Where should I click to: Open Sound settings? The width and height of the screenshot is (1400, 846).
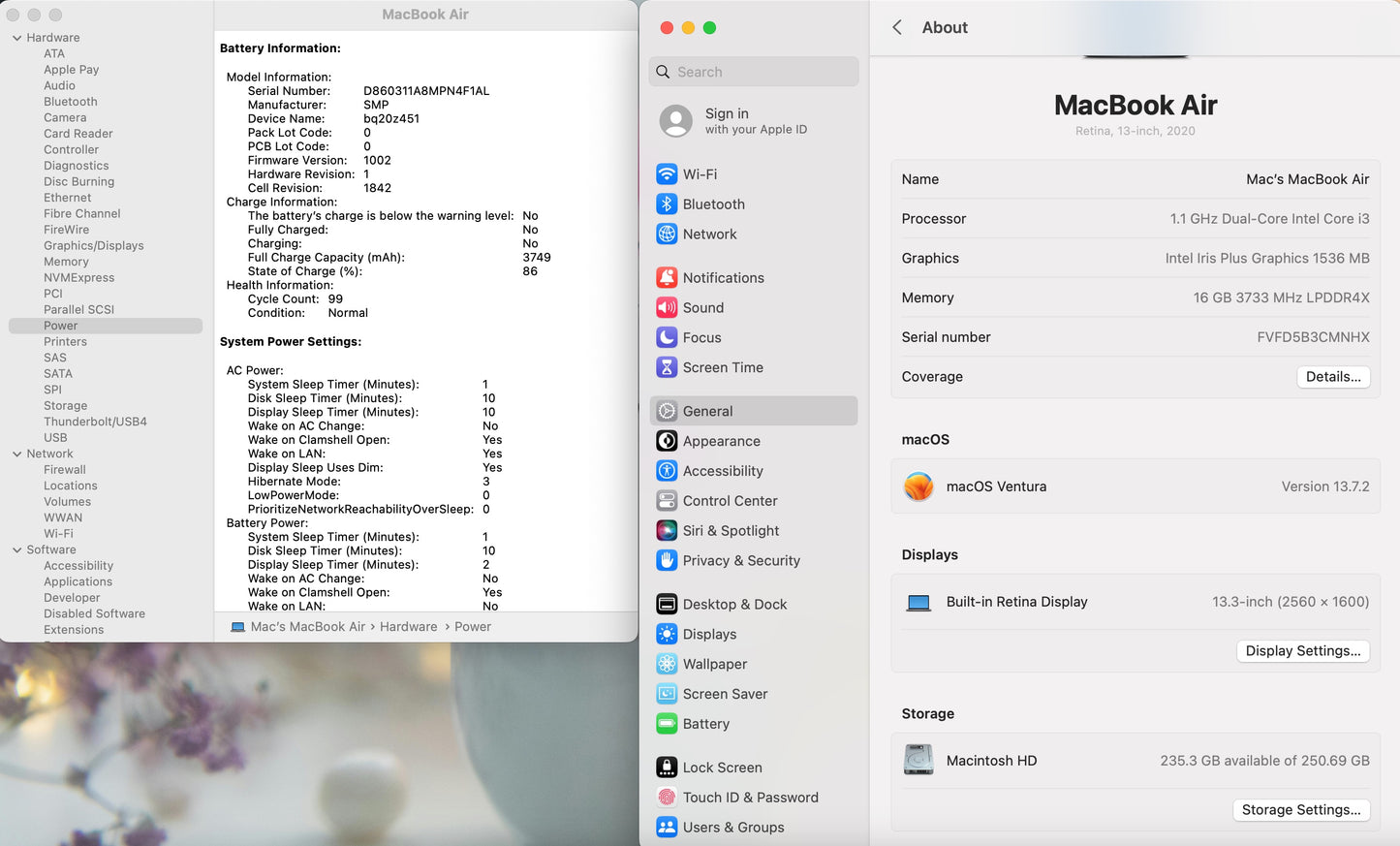(x=703, y=307)
